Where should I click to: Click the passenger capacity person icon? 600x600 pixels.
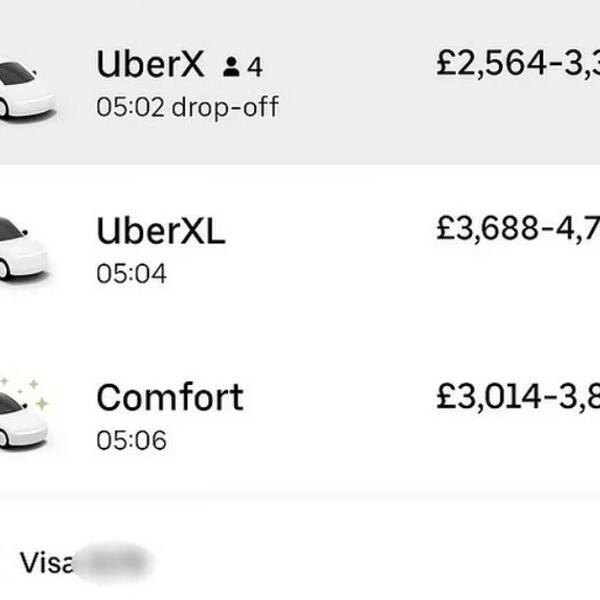tap(232, 67)
